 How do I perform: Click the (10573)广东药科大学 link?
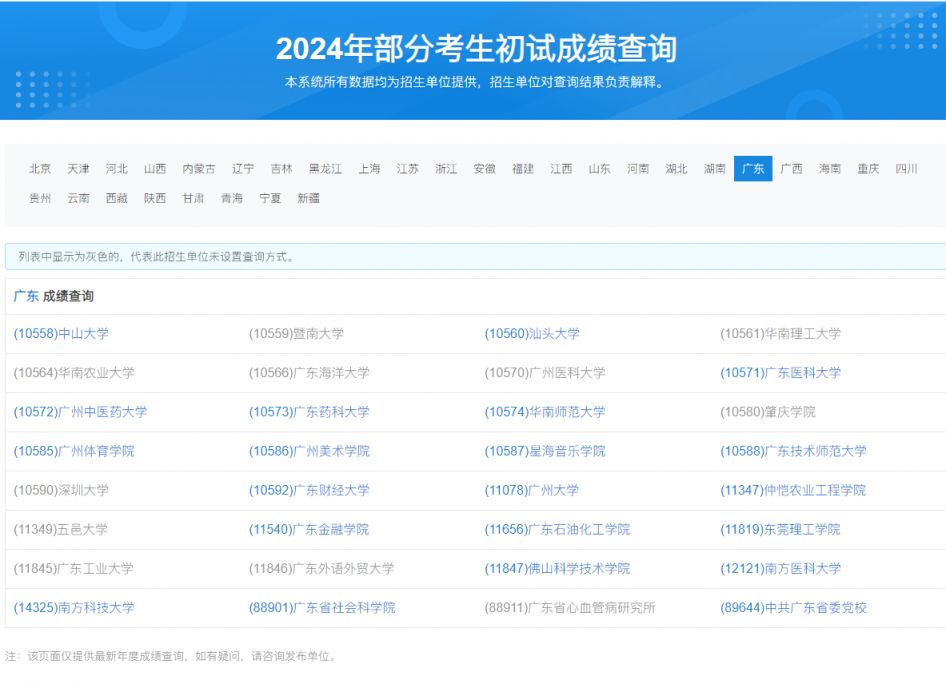(x=309, y=413)
